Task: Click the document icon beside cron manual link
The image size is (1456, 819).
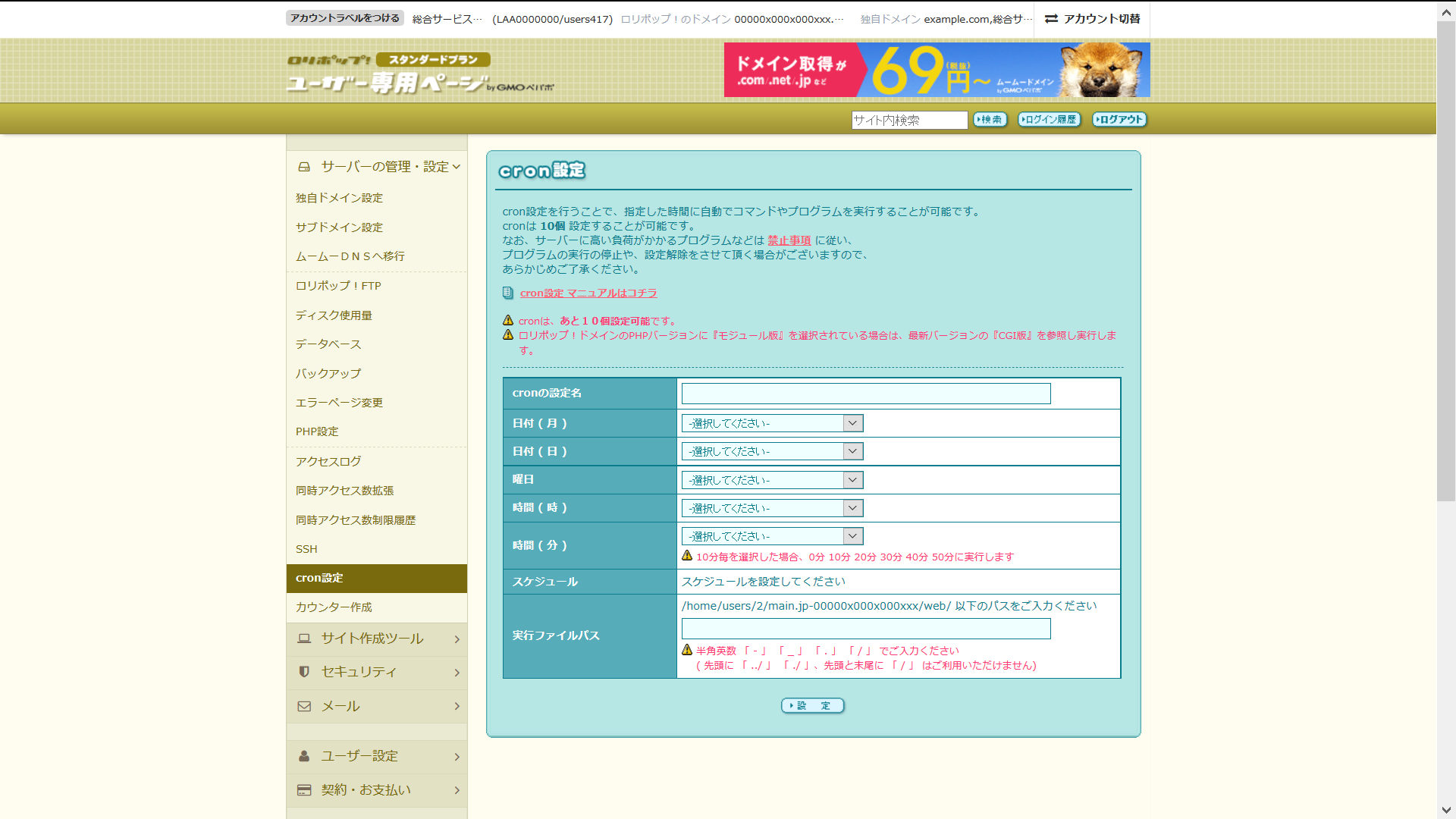Action: pyautogui.click(x=508, y=293)
